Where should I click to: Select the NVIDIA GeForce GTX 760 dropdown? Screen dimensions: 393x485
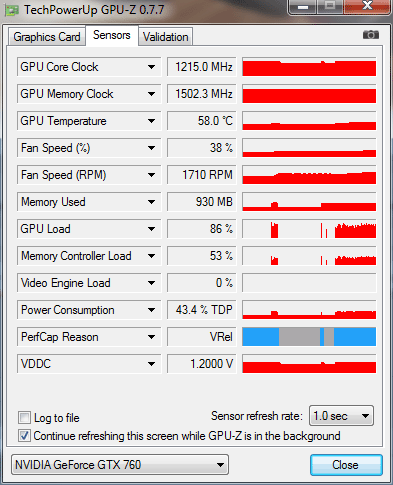(120, 464)
